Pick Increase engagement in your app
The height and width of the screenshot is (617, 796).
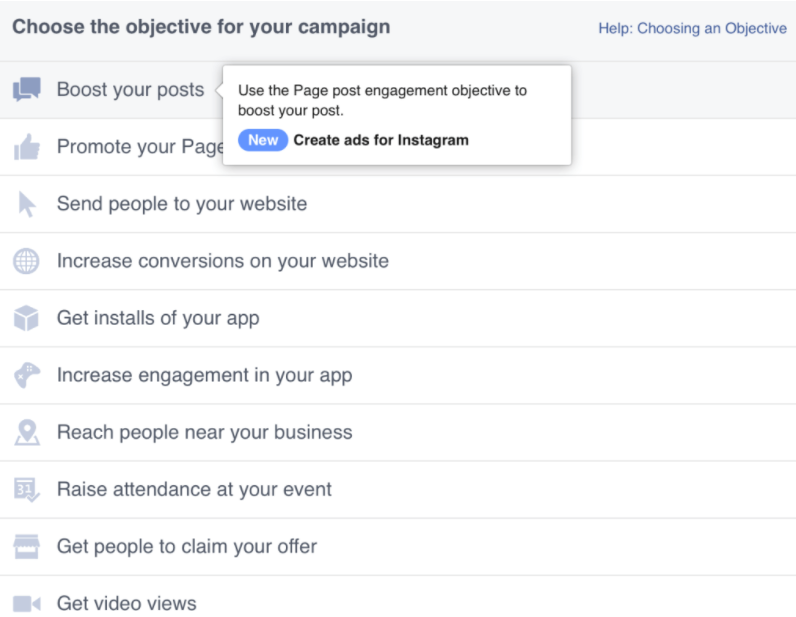click(x=204, y=376)
